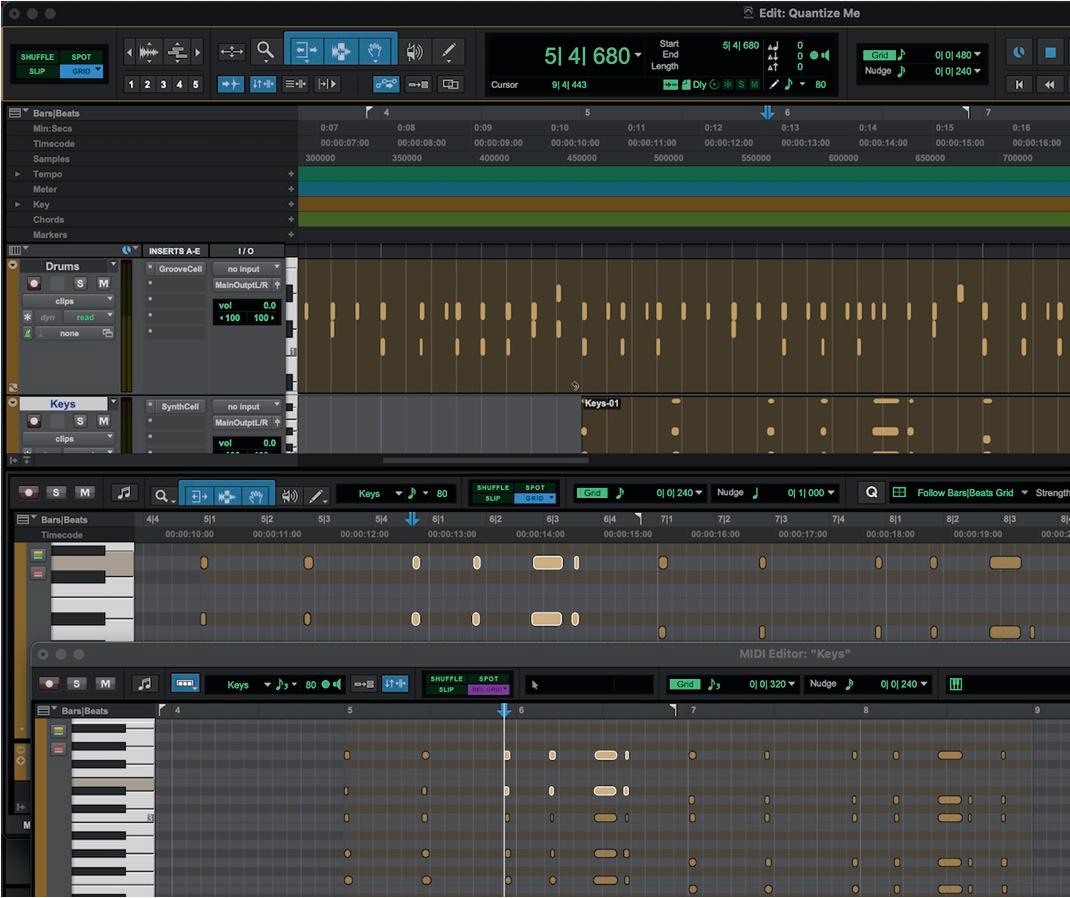1070x898 pixels.
Task: Pick the Pencil tool in Edit toolbar
Action: 448,50
